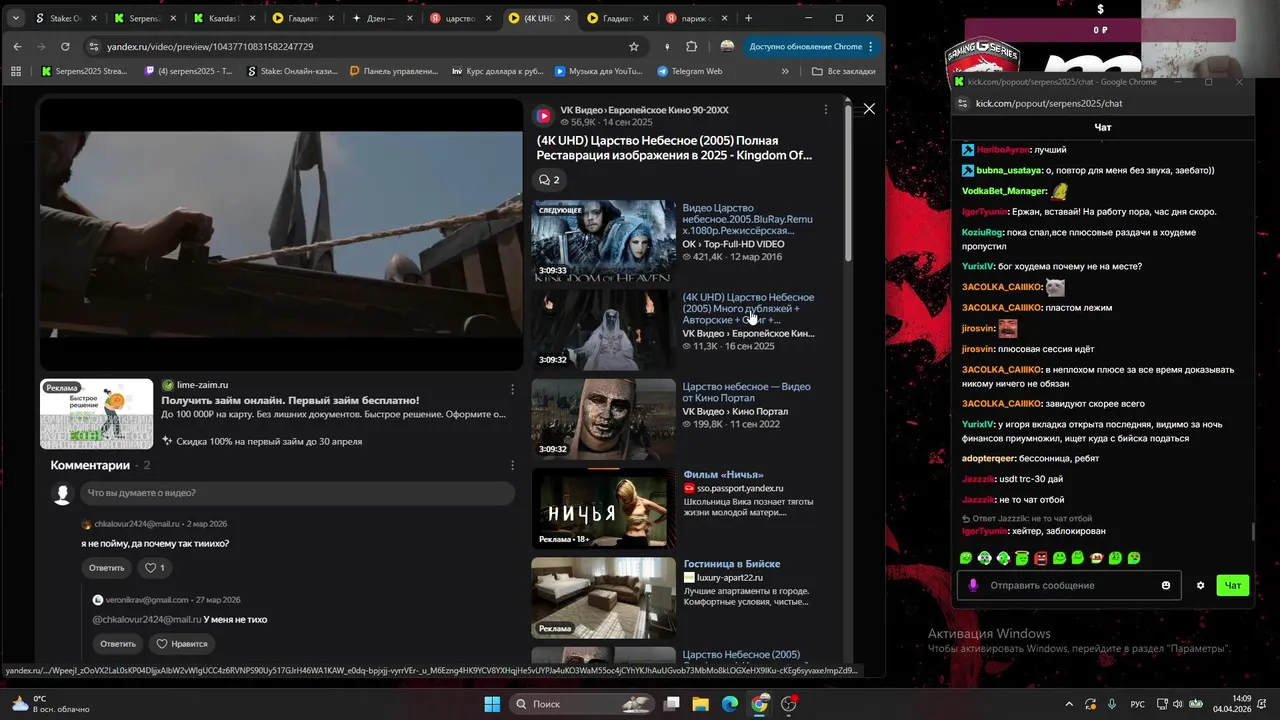Open the lime-zaim.ru ad options menu
The image size is (1280, 720).
point(512,389)
